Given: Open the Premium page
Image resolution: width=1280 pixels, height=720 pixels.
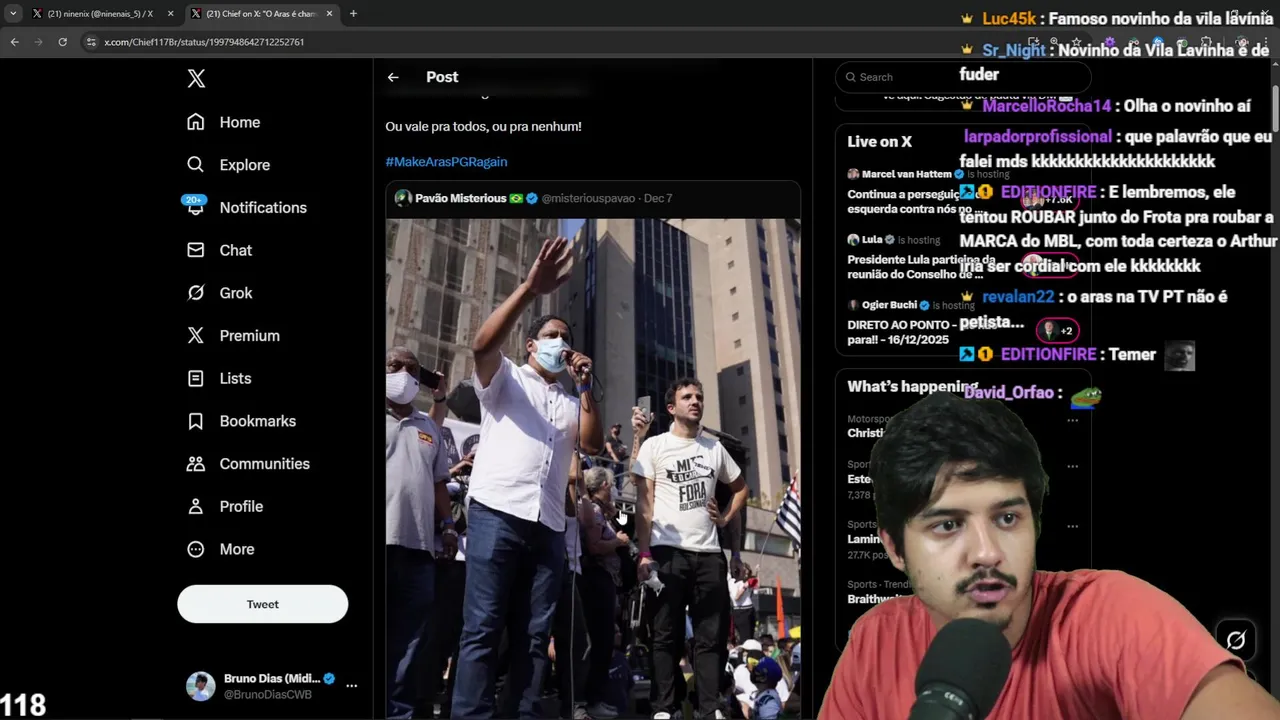Looking at the screenshot, I should pyautogui.click(x=234, y=336).
